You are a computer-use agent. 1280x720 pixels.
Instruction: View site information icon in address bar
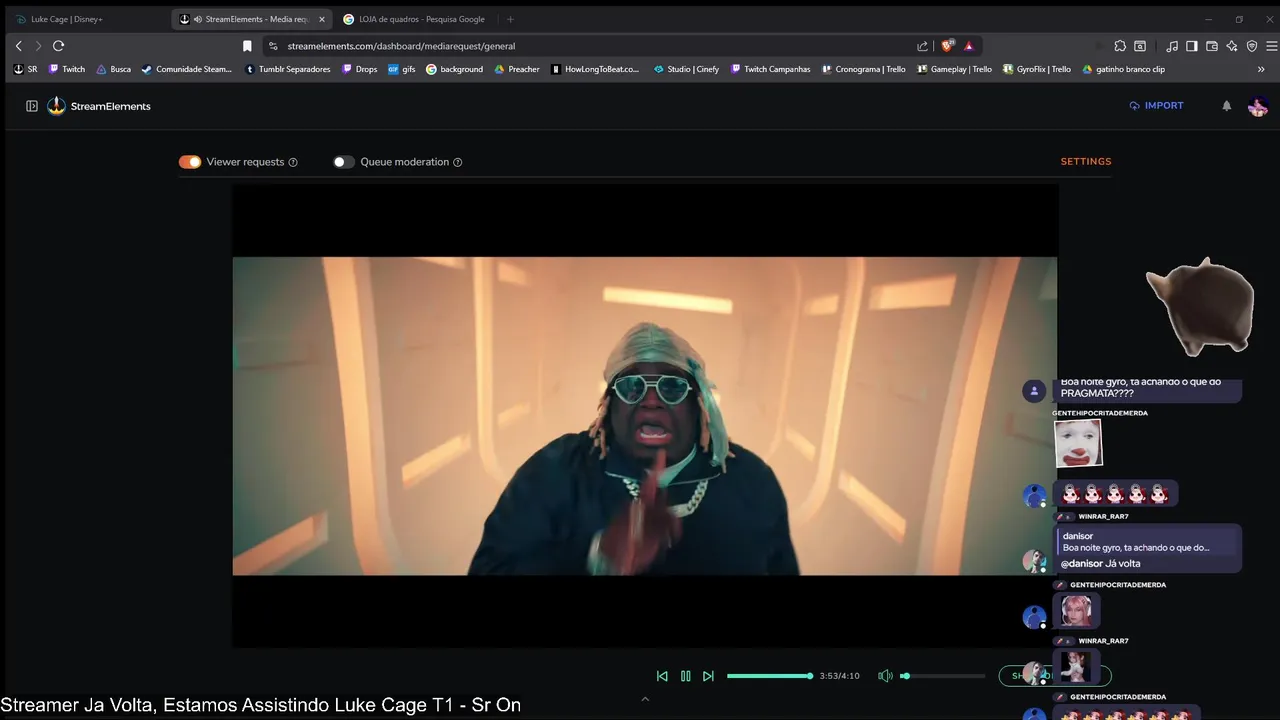tap(273, 46)
